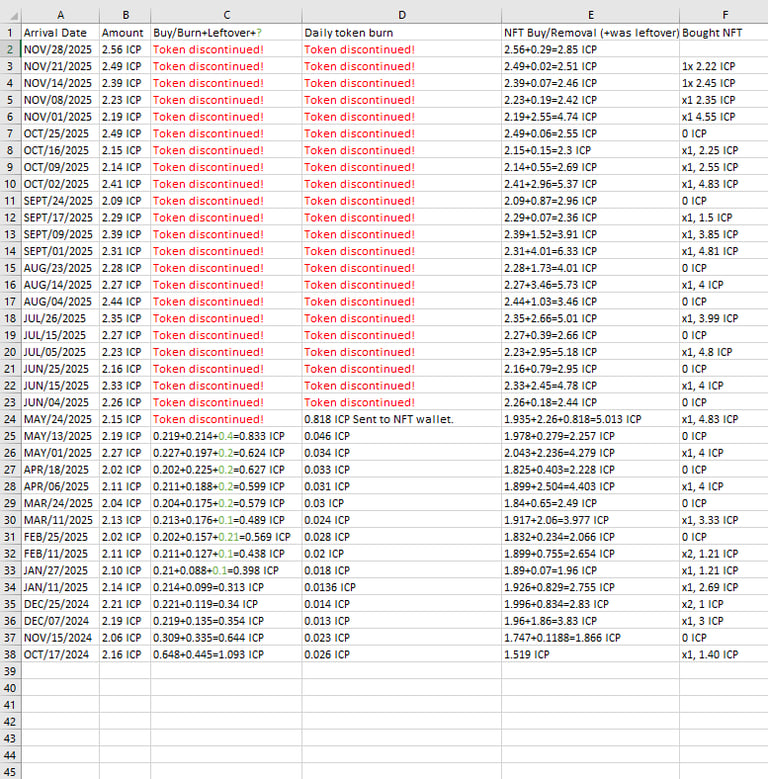Viewport: 768px width, 779px height.
Task: Select the OCT/17/2024 date cell
Action: click(x=60, y=654)
